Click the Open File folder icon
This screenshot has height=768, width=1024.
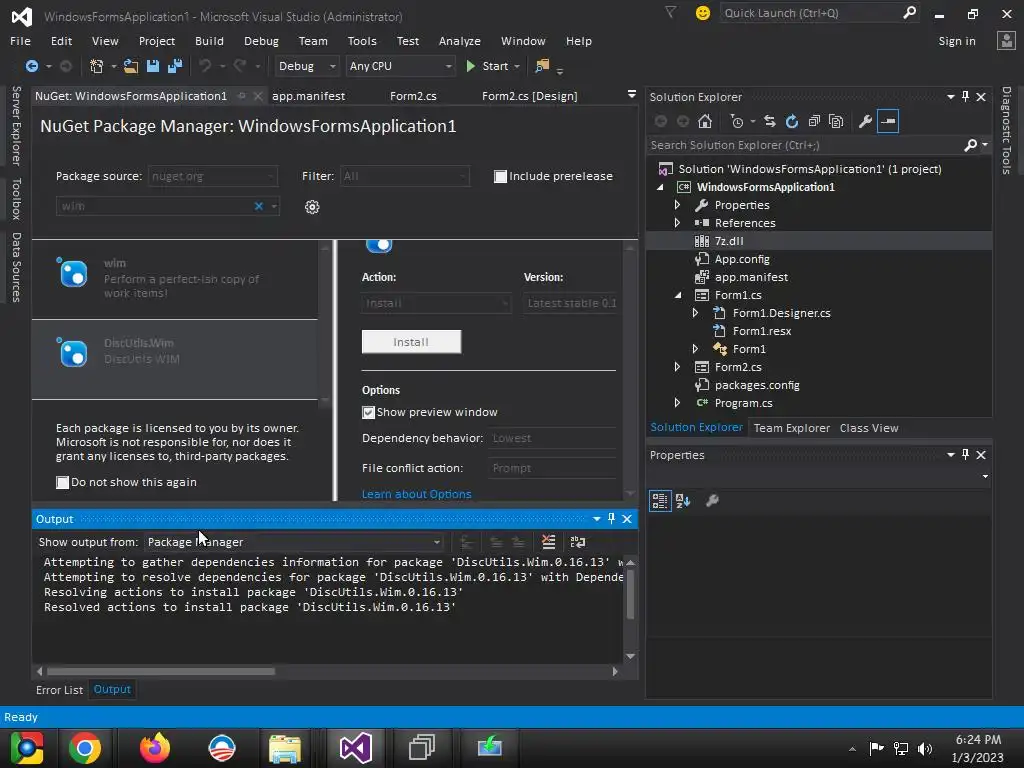[131, 66]
